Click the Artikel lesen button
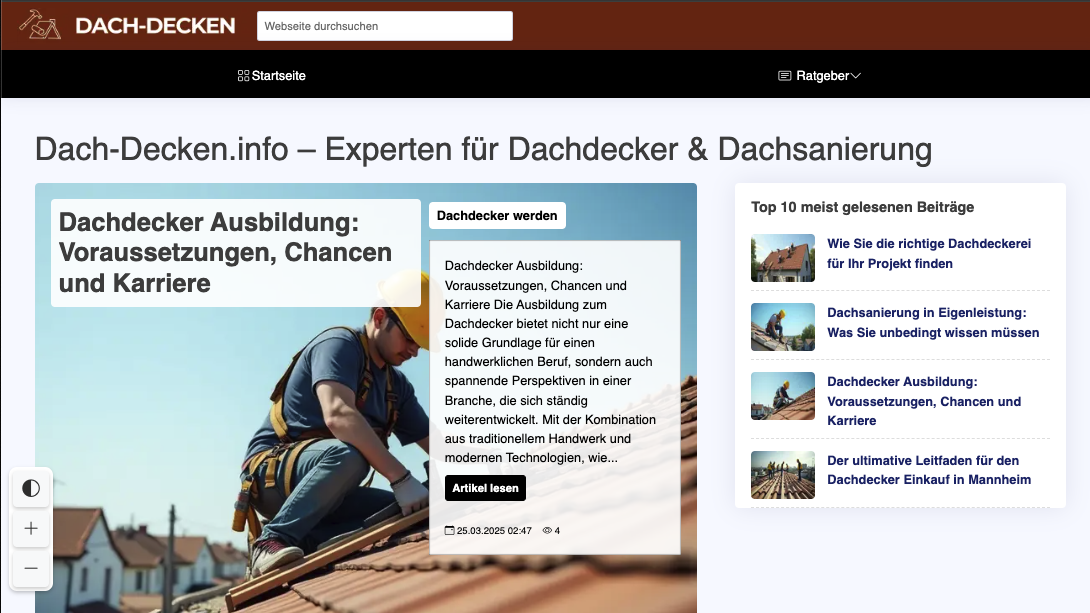Image resolution: width=1090 pixels, height=613 pixels. pyautogui.click(x=485, y=488)
